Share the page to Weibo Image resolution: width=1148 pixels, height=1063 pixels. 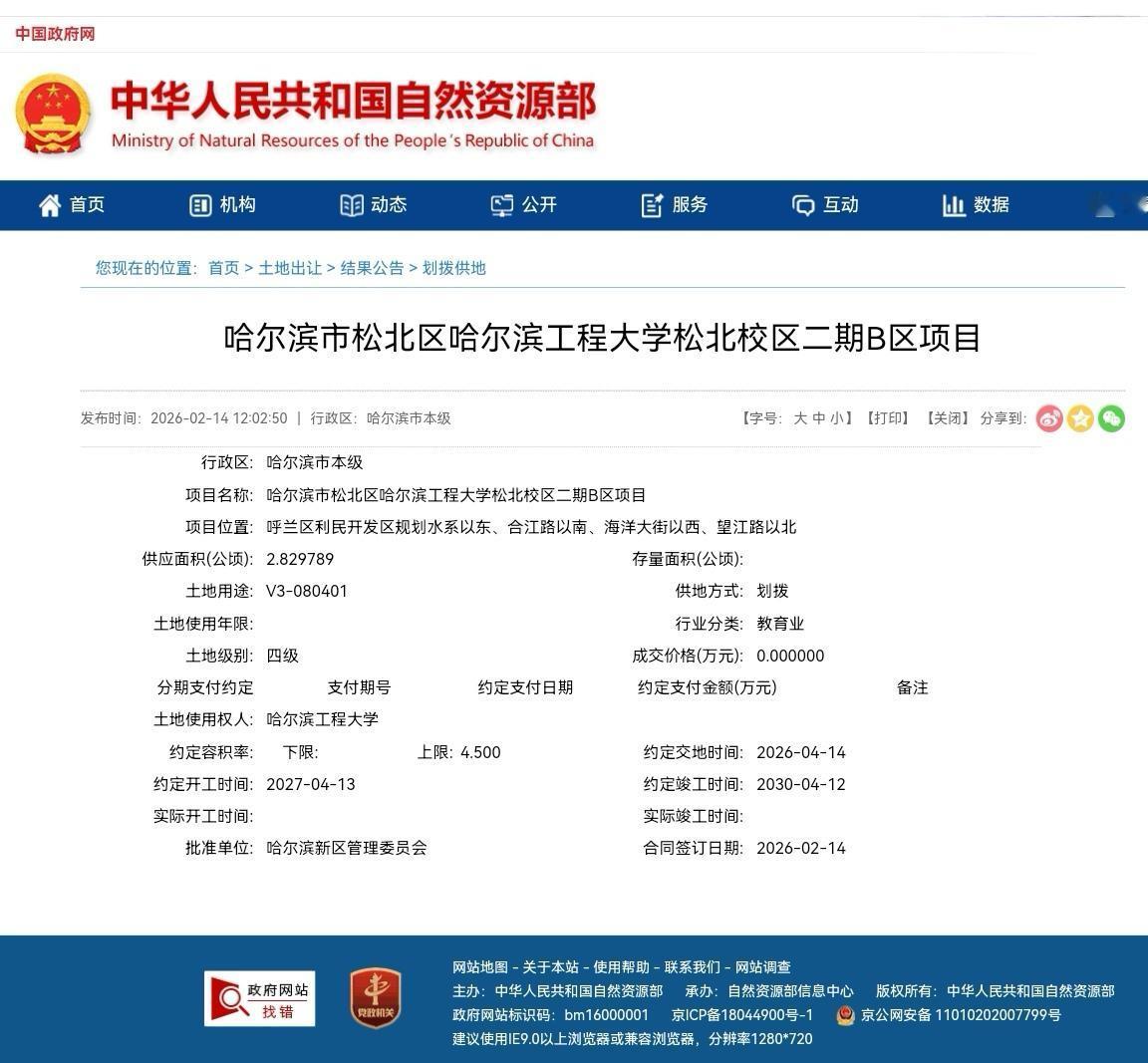(1049, 418)
